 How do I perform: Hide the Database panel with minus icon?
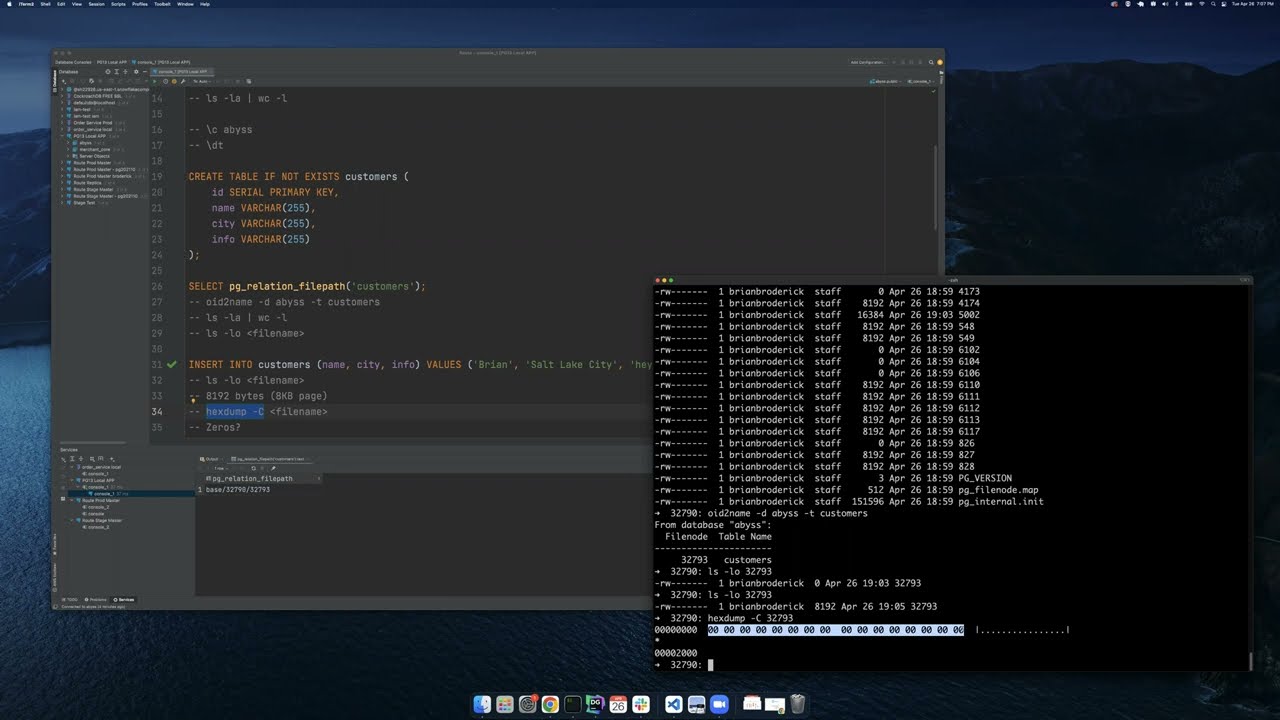pos(145,72)
